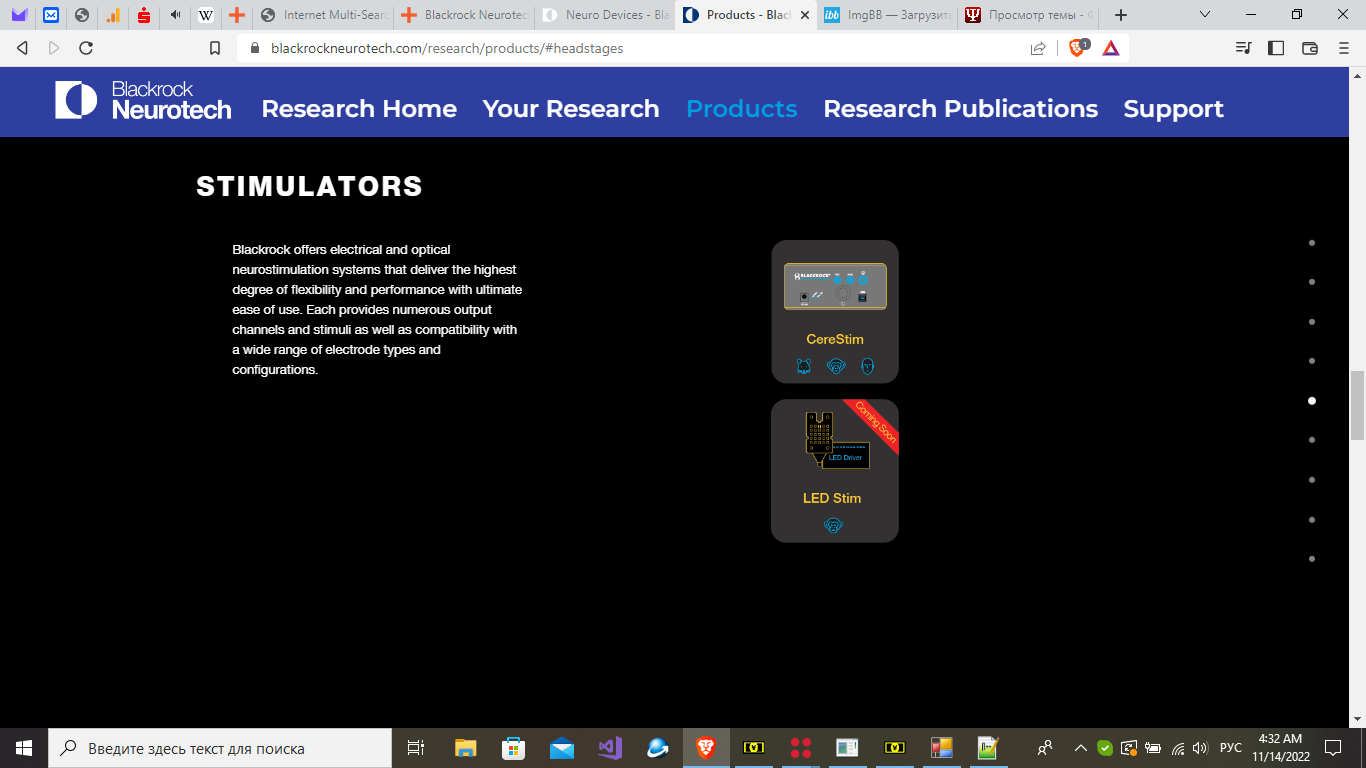Screen dimensions: 1366x768
Task: Switch to pinned Wikipedia tab
Action: tap(206, 15)
